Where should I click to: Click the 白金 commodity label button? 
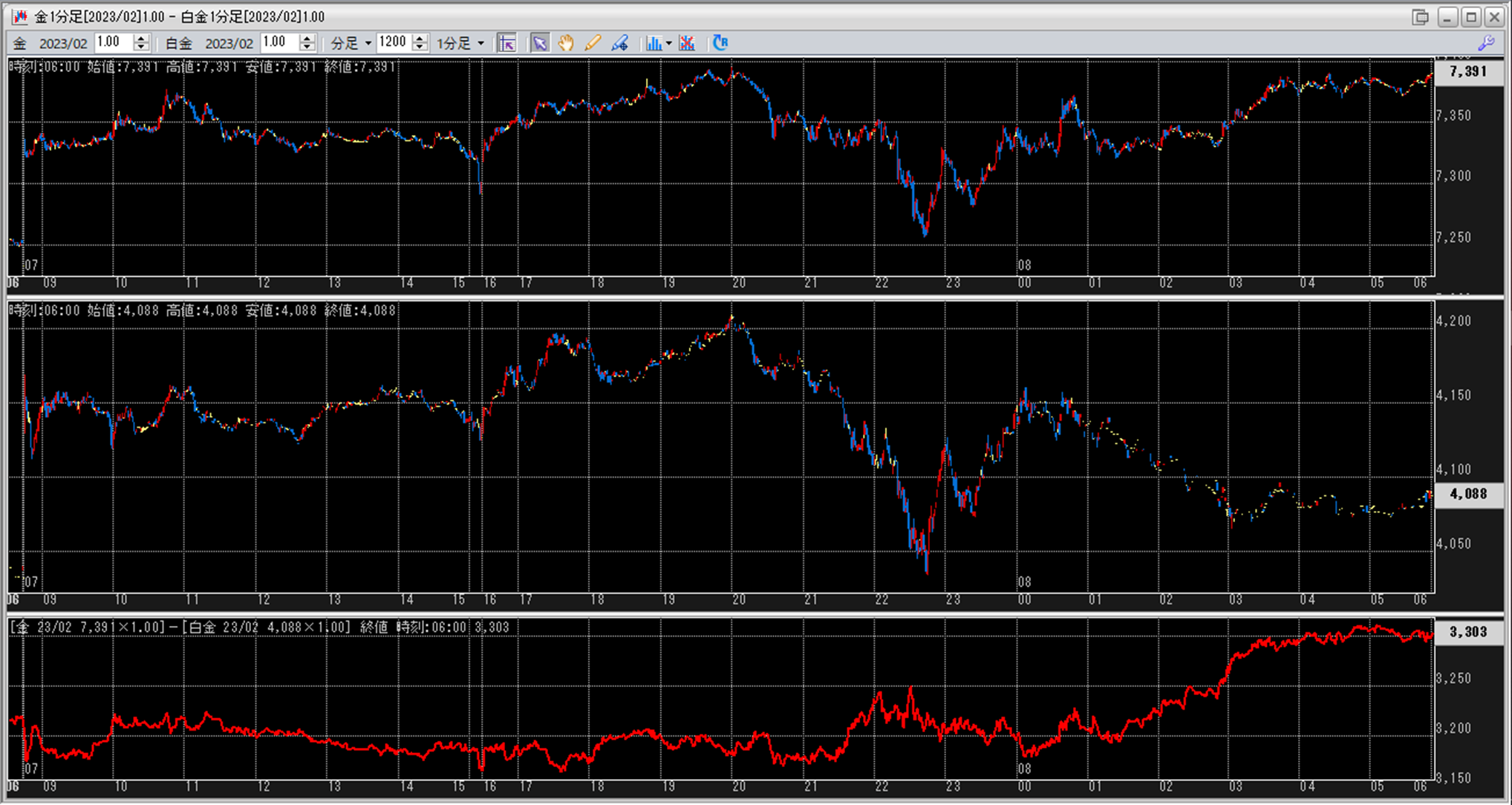pyautogui.click(x=178, y=43)
